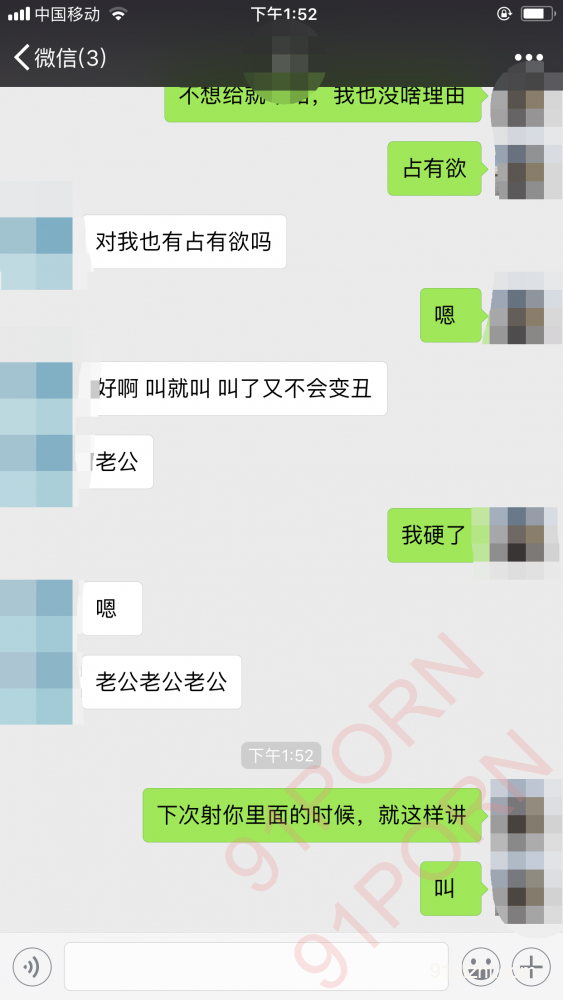Tap the back arrow to return to 微信
563x1000 pixels.
tap(21, 57)
